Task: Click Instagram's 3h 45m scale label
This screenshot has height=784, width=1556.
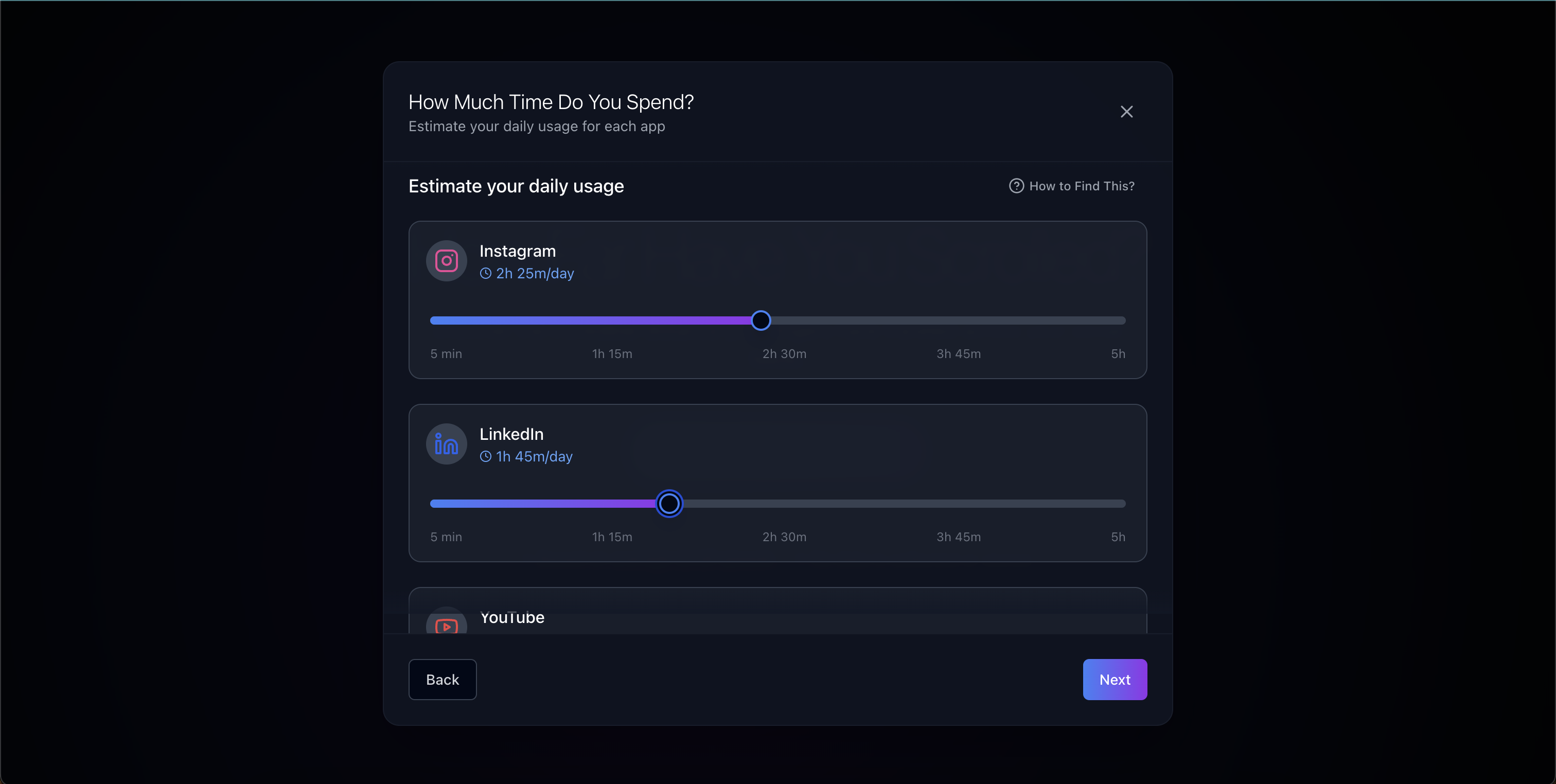Action: 958,354
